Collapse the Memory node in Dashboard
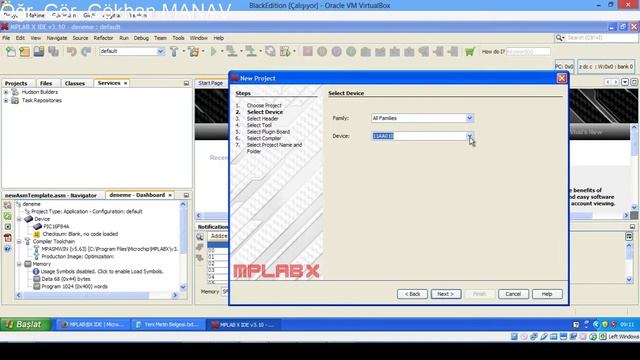This screenshot has height=360, width=640. [x=19, y=264]
